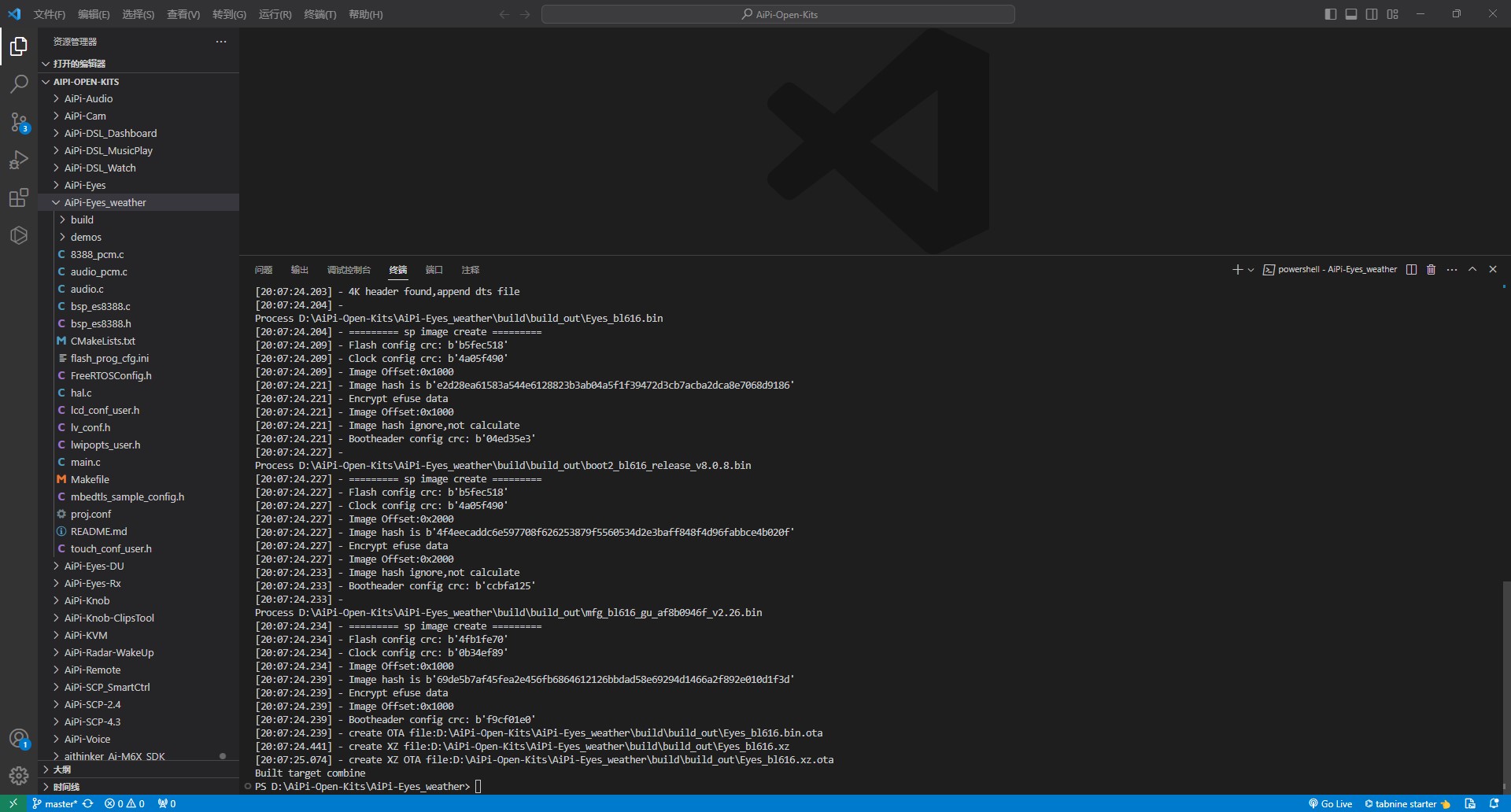Create a new terminal with plus icon

[x=1237, y=270]
